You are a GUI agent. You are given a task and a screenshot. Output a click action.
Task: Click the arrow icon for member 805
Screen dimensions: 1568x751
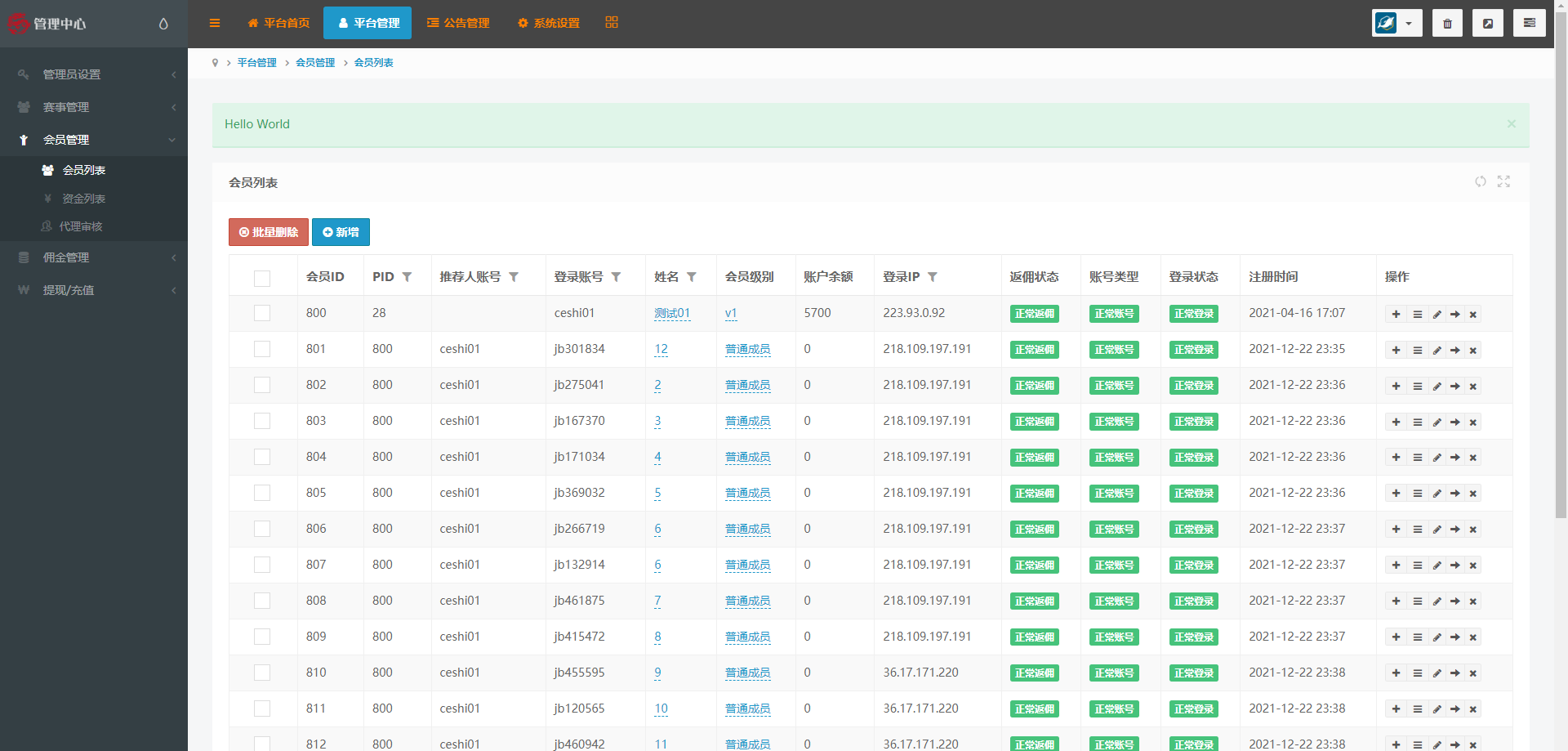tap(1455, 494)
